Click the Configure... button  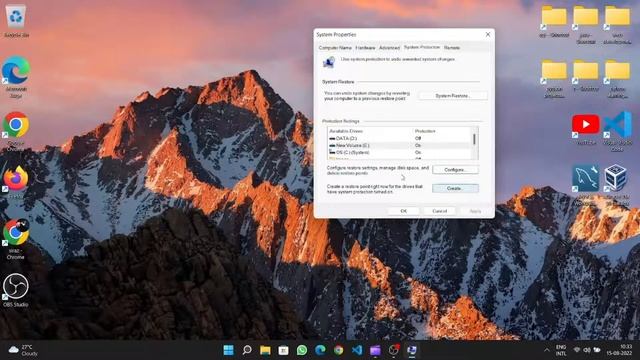coord(455,169)
